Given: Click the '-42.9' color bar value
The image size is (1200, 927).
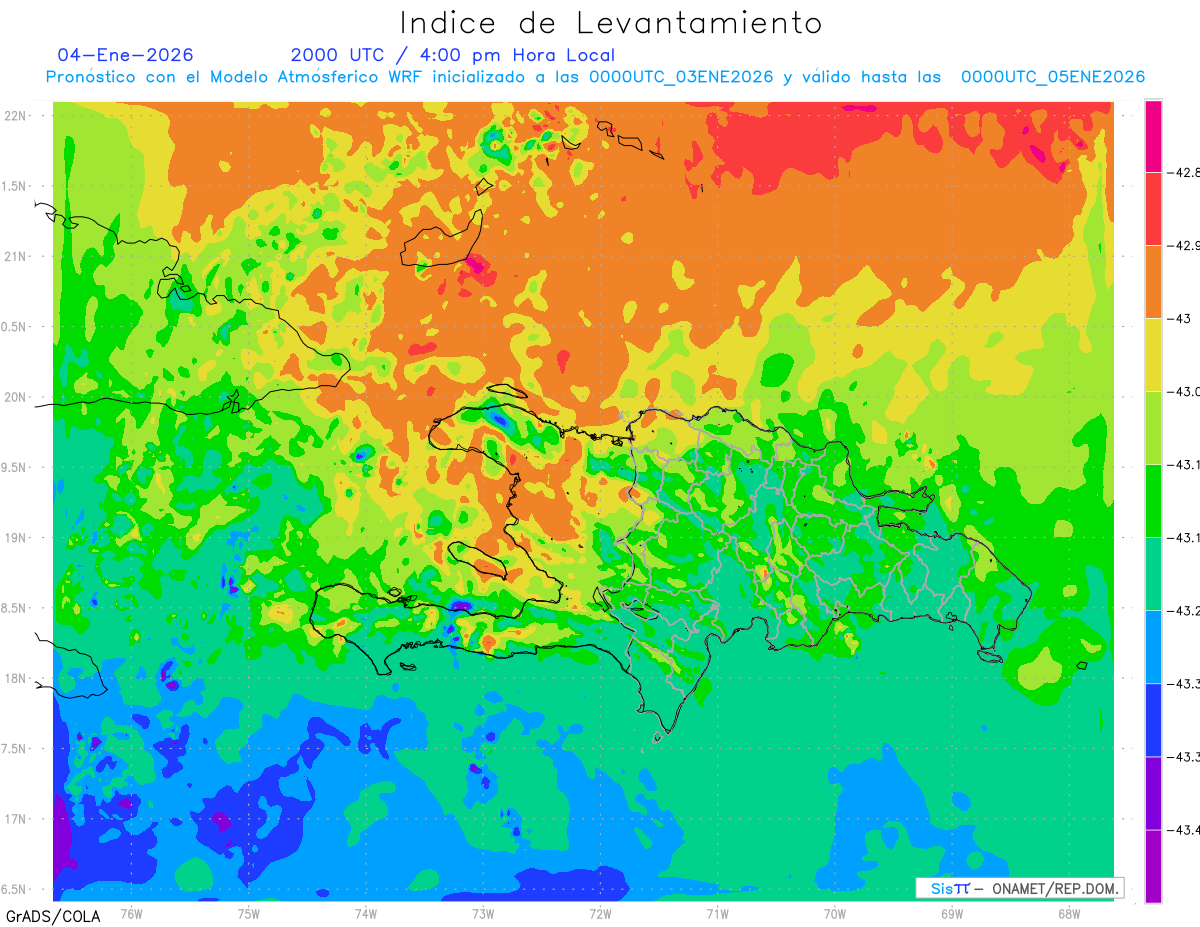Looking at the screenshot, I should [x=1186, y=246].
